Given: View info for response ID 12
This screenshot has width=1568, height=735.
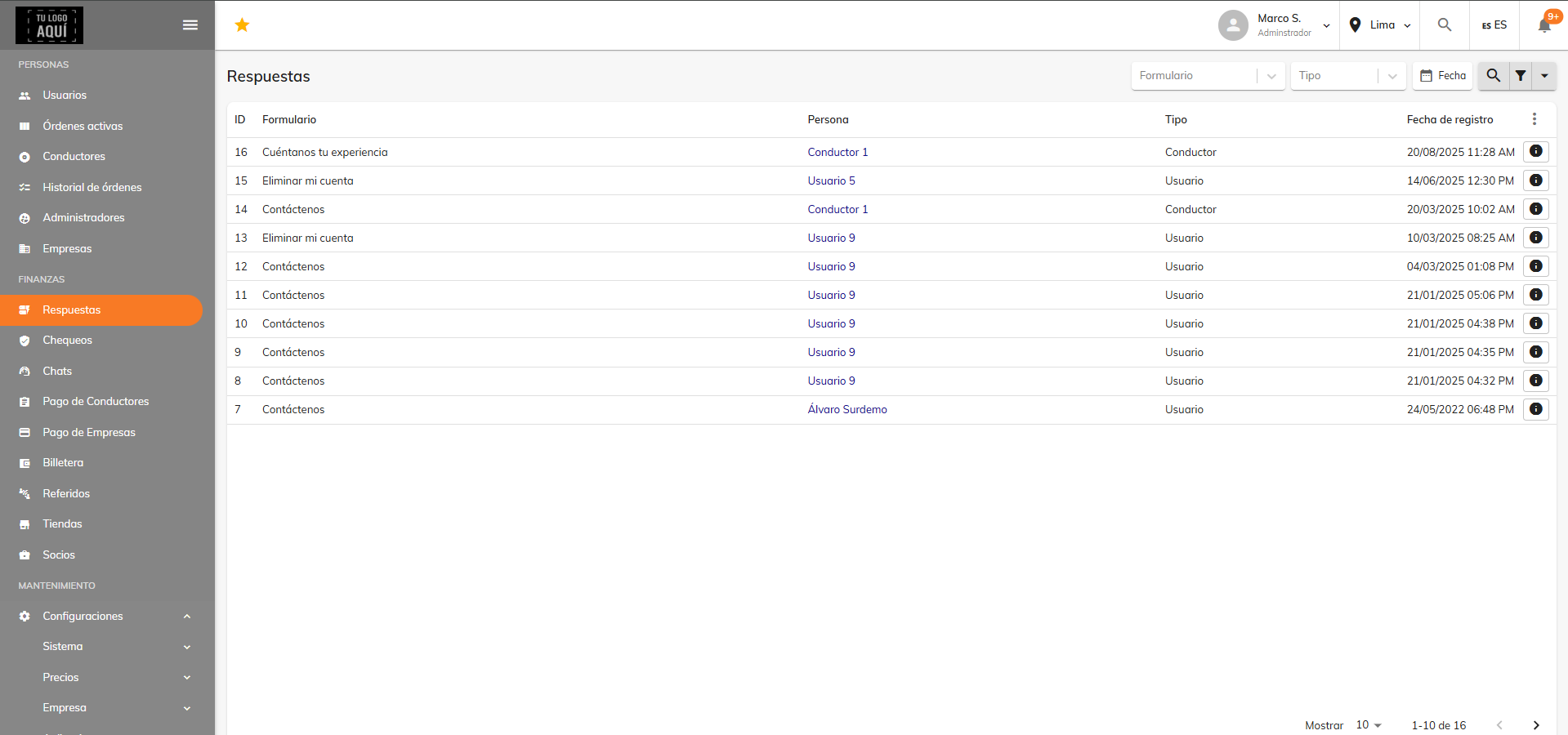Looking at the screenshot, I should (x=1536, y=266).
